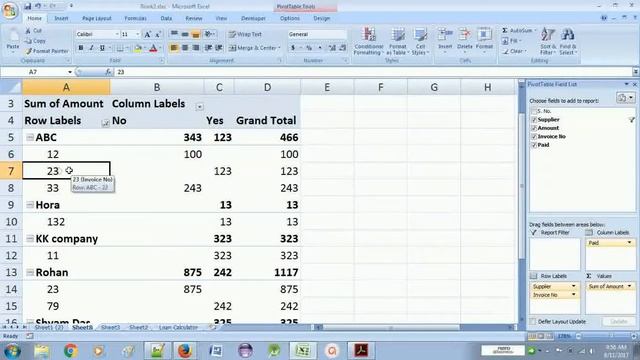Click the Update button
This screenshot has width=640, height=360.
pyautogui.click(x=618, y=322)
